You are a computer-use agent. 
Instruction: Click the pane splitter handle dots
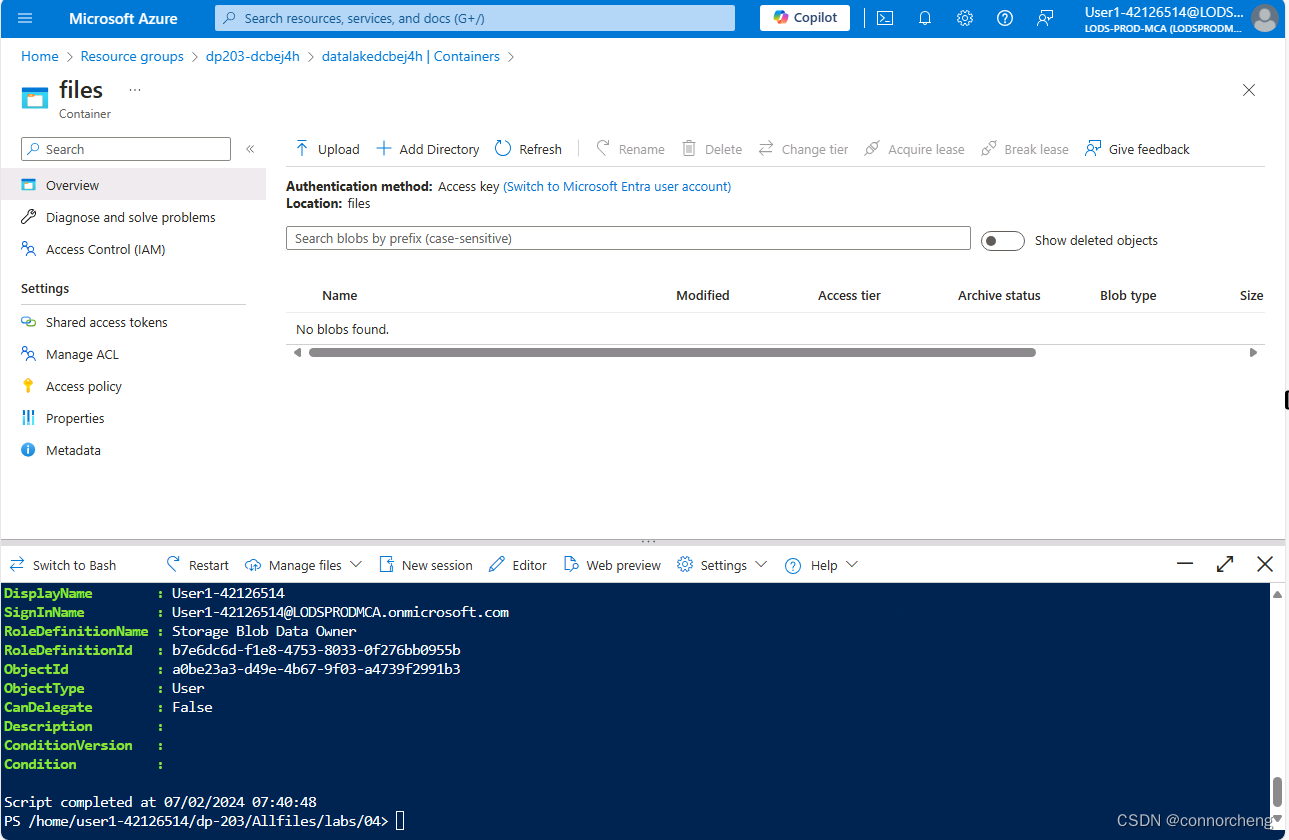point(647,542)
